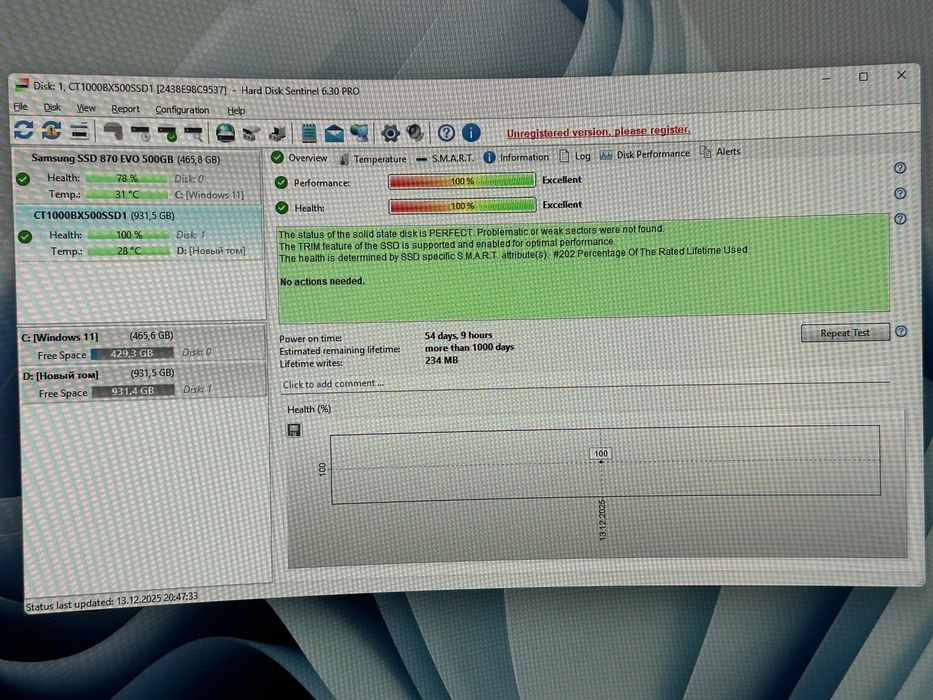Open the View menu

click(x=86, y=108)
